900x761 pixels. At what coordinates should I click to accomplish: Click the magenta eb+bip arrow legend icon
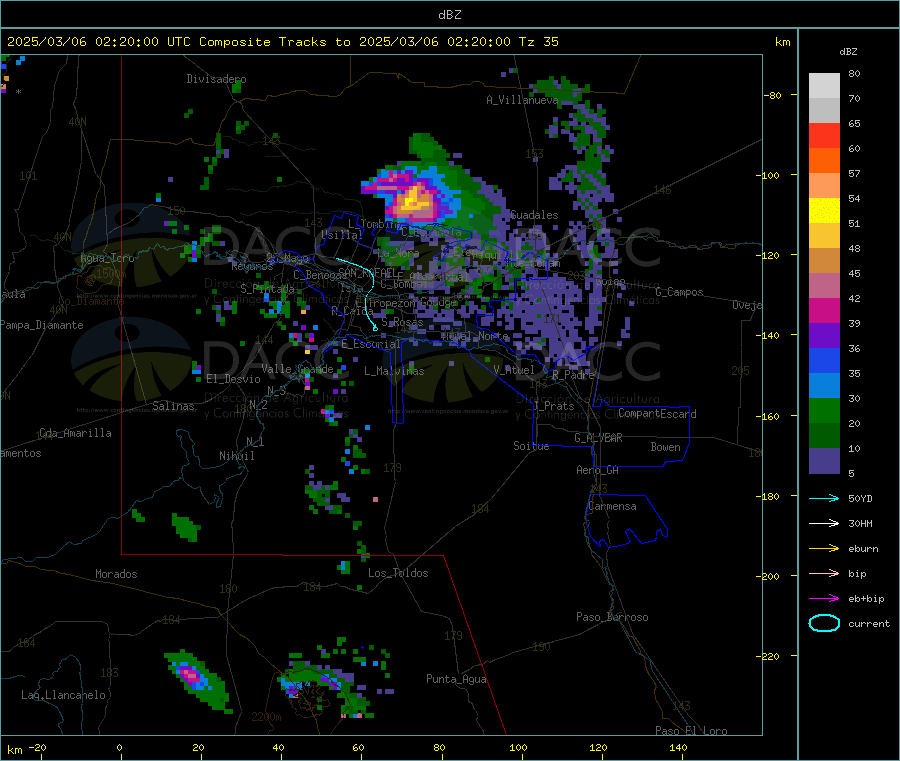[824, 599]
